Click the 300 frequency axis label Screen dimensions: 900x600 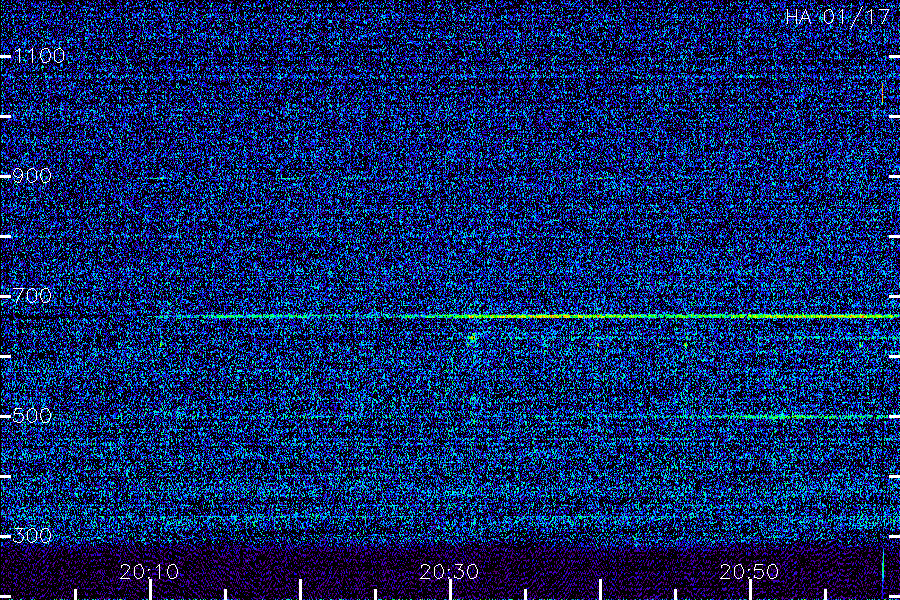(x=32, y=536)
